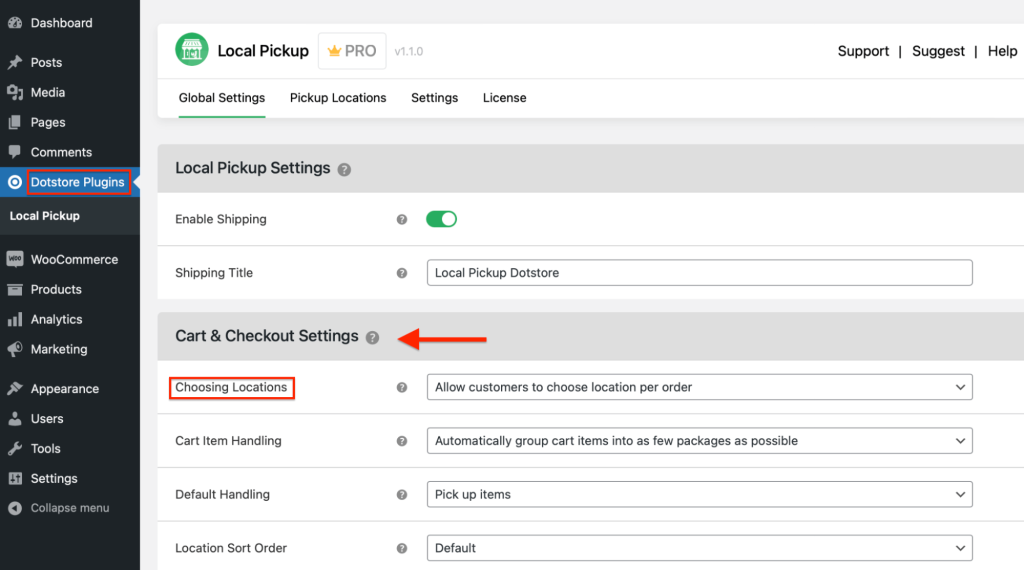Click help icon next to Choosing Locations
The height and width of the screenshot is (570, 1024).
tap(402, 387)
